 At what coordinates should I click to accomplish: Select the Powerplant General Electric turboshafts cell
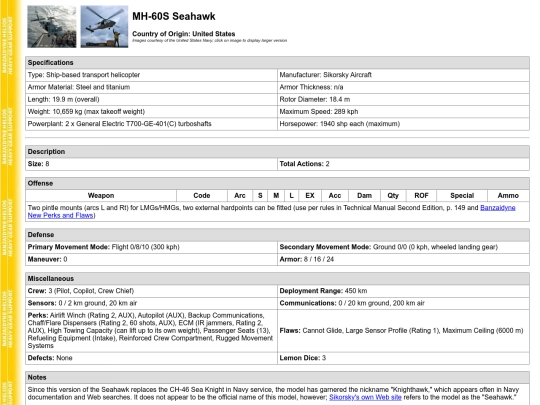151,124
